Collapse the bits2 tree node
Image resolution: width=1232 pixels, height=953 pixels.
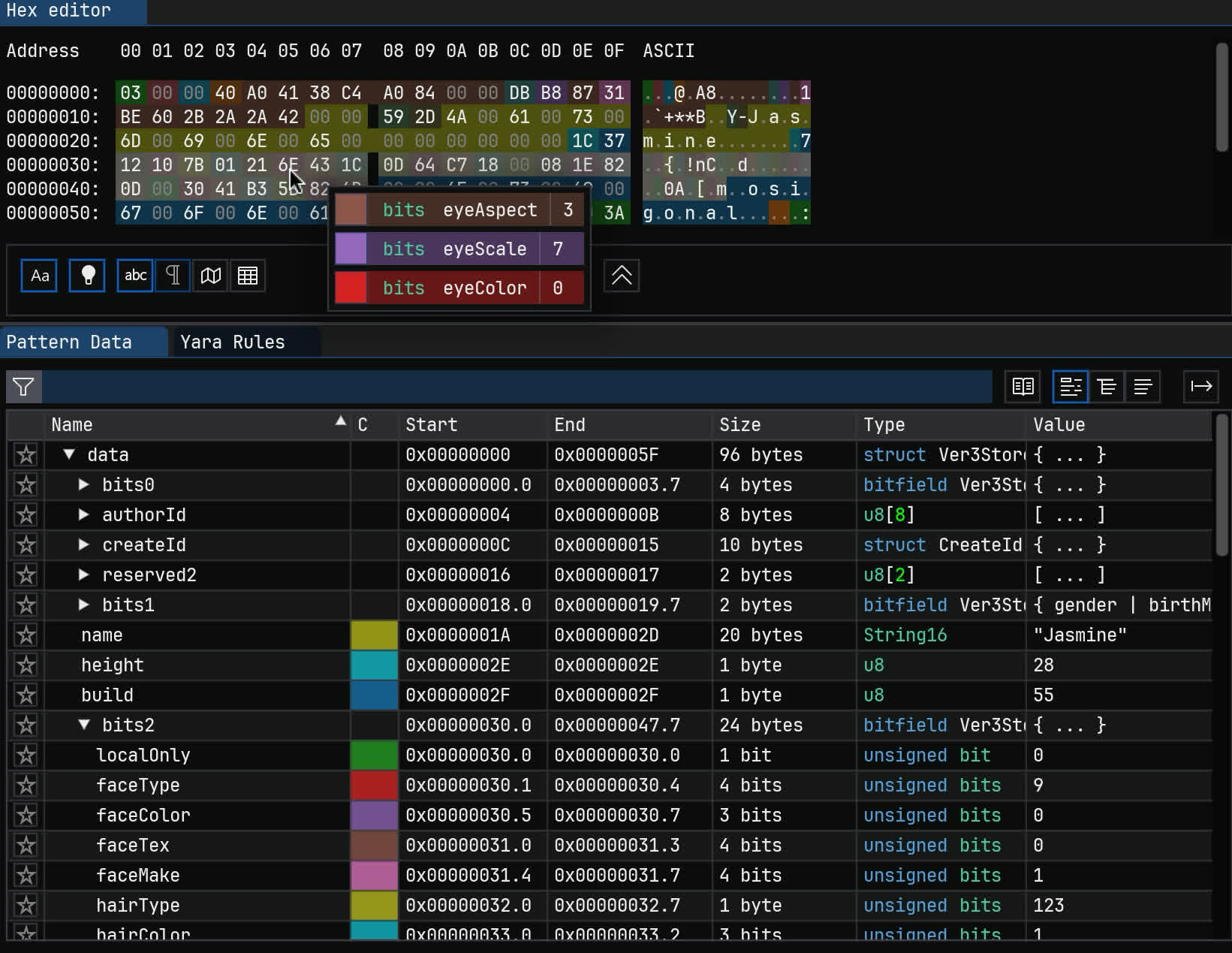[84, 725]
